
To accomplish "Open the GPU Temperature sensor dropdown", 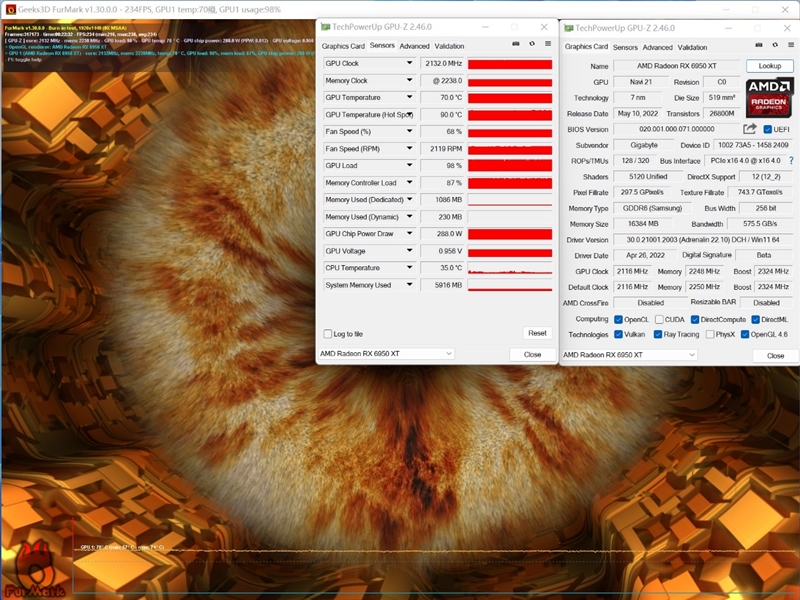I will pos(409,97).
